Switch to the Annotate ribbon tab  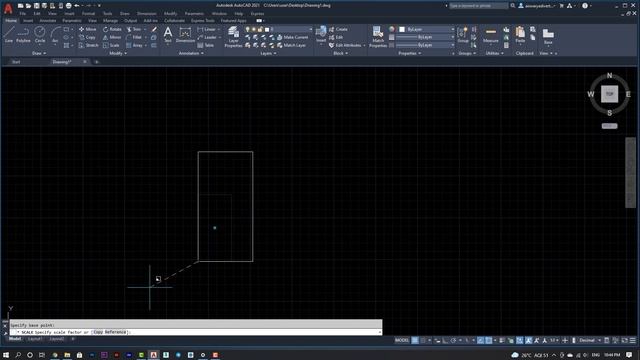click(48, 20)
